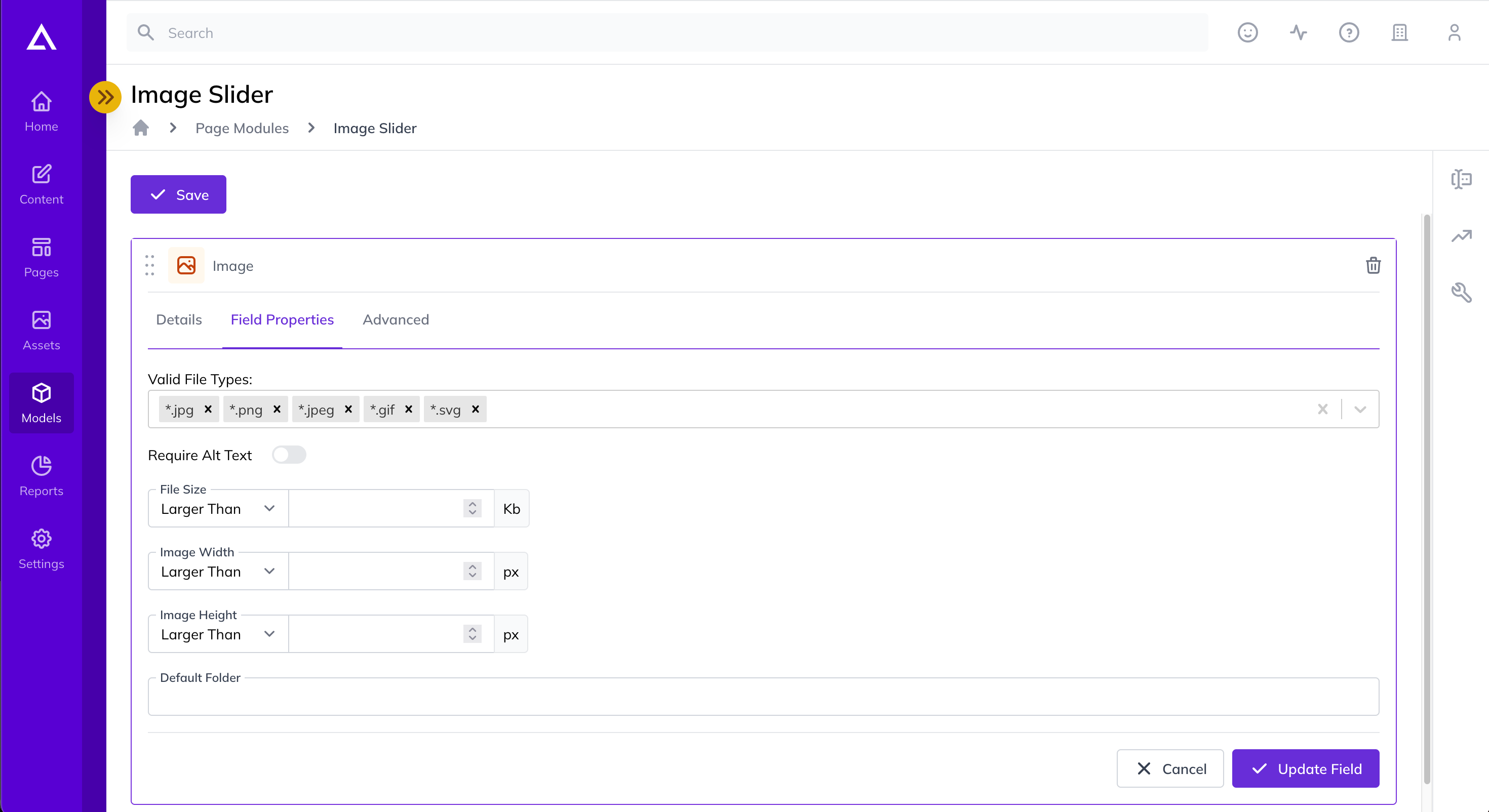Open Image Width comparison dropdown

pyautogui.click(x=218, y=572)
